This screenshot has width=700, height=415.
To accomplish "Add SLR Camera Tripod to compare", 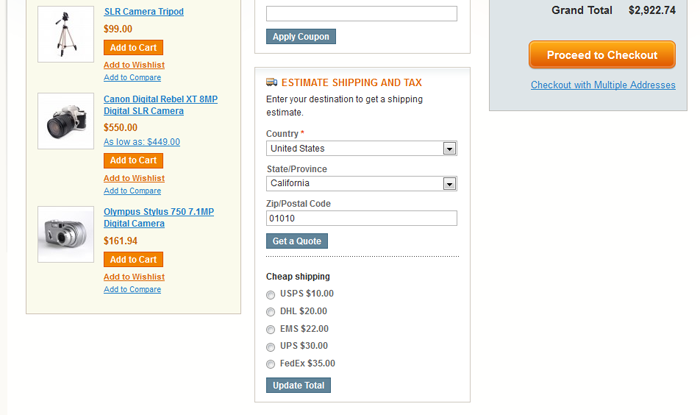I will tap(132, 78).
